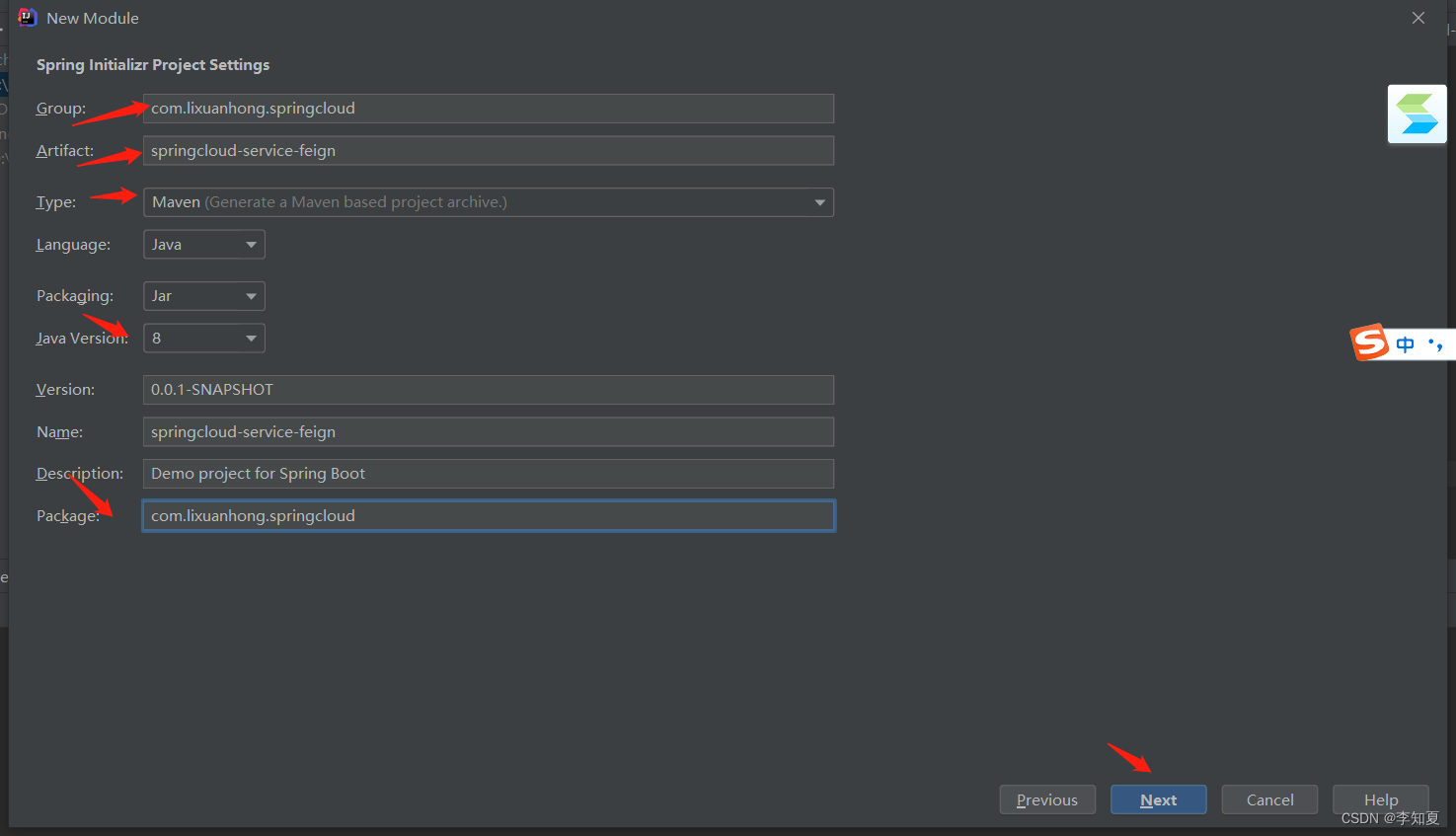Click the Description label
1456x836 pixels.
pyautogui.click(x=80, y=474)
